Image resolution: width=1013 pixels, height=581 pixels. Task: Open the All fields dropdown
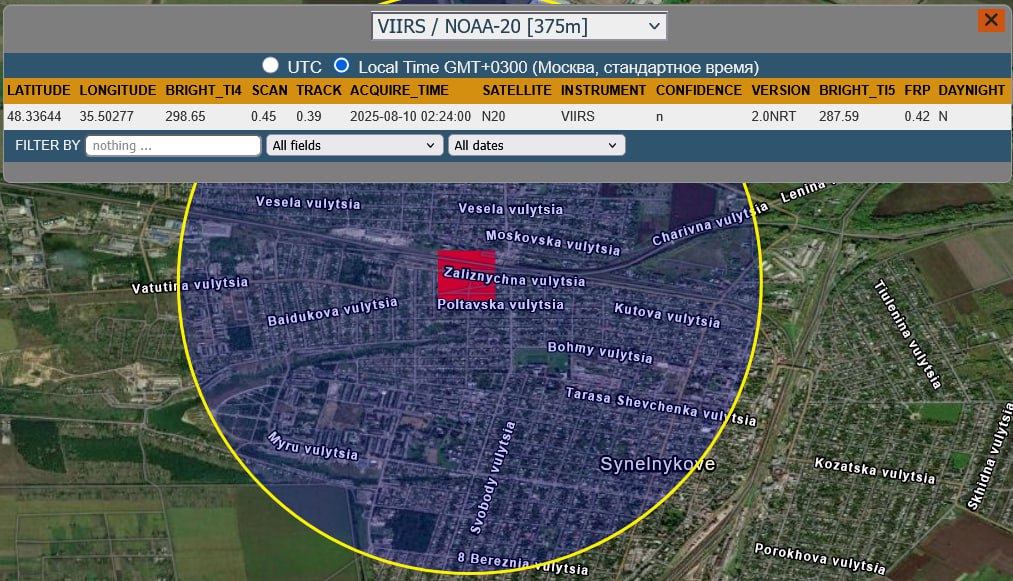(354, 145)
